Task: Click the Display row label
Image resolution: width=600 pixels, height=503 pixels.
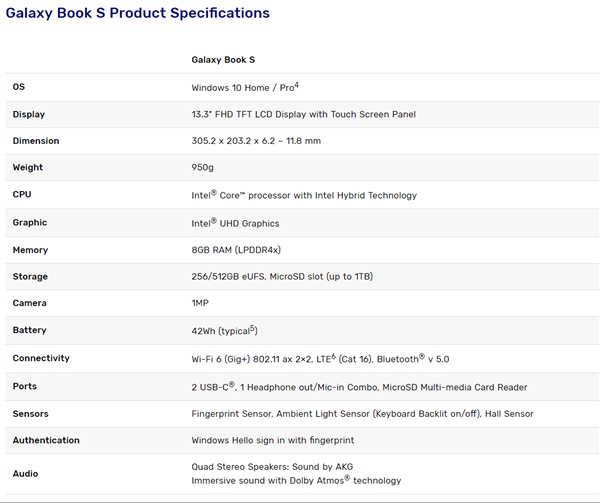Action: (x=29, y=114)
